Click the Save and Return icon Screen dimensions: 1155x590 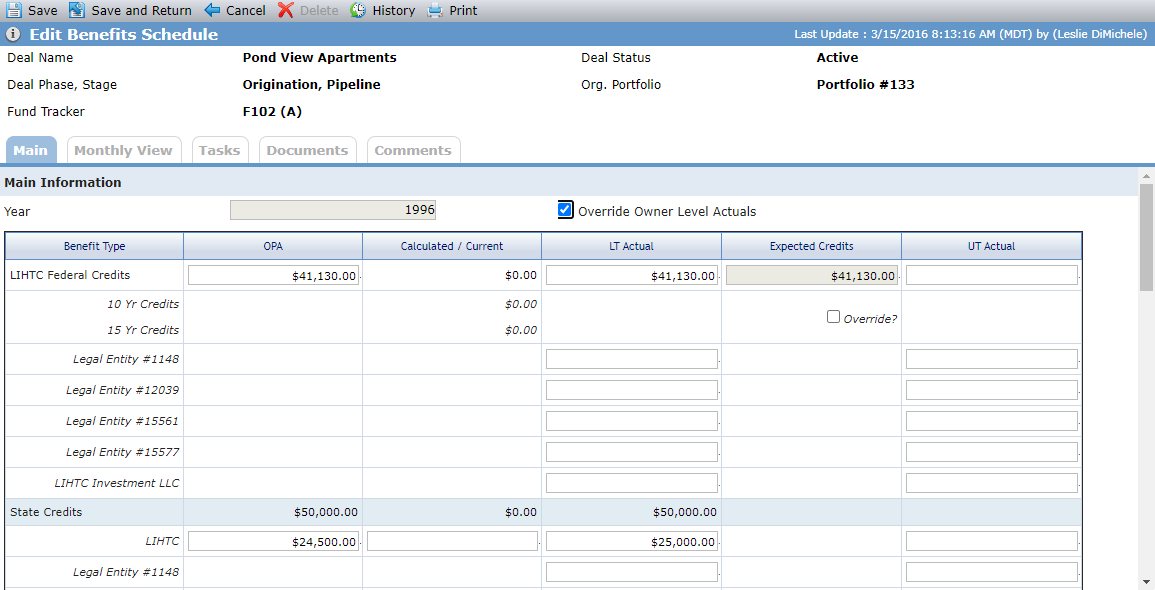[x=77, y=10]
